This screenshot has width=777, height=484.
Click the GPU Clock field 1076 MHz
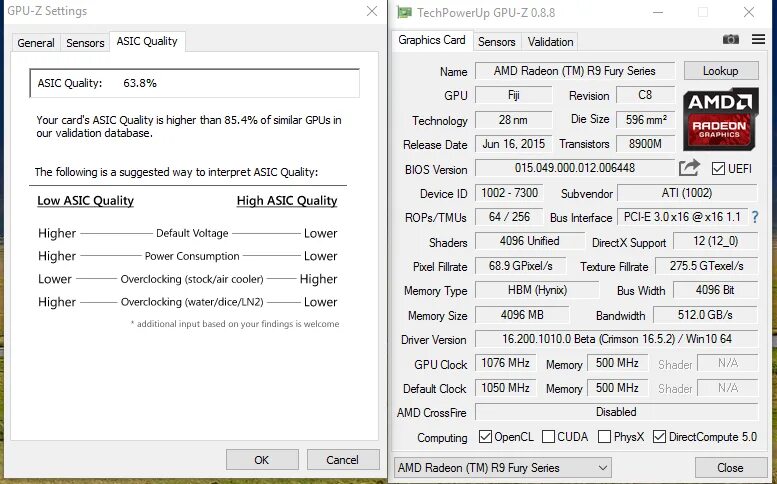pos(505,363)
